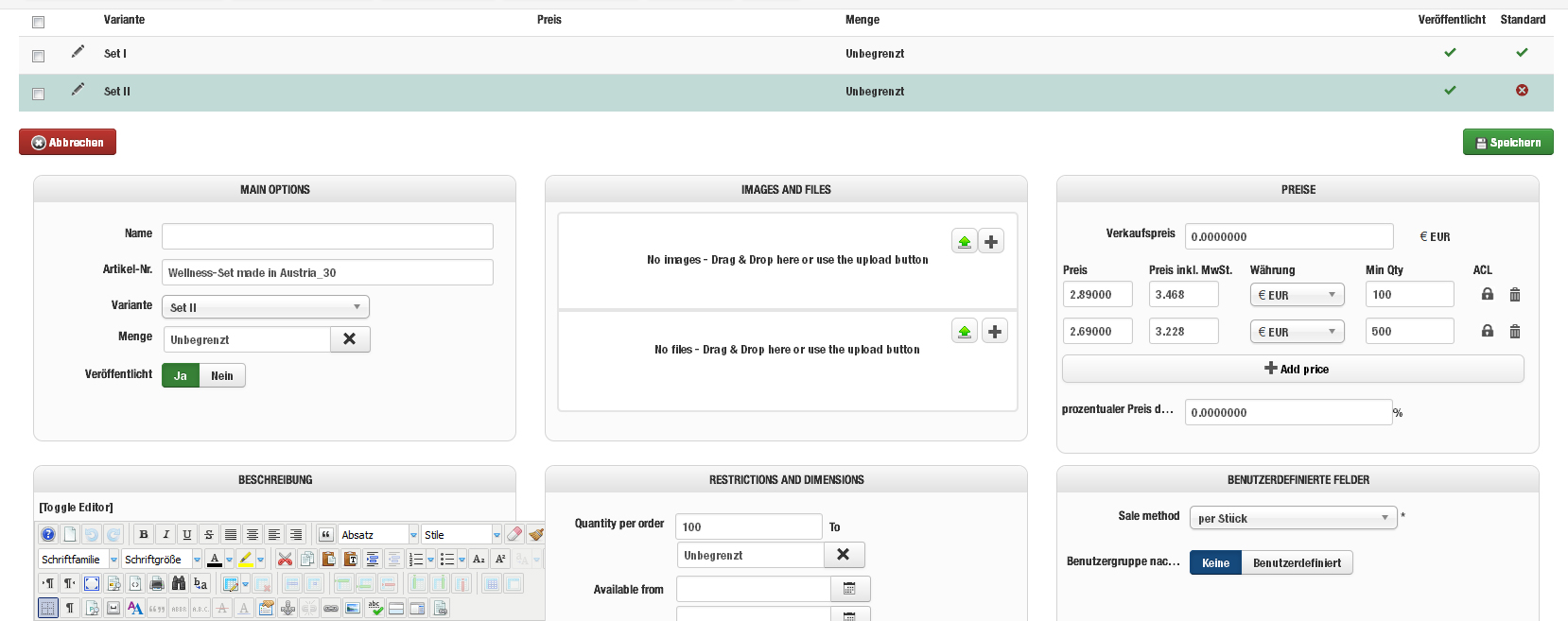Clear the quantity To Unbegrenzt value with X

(x=844, y=555)
